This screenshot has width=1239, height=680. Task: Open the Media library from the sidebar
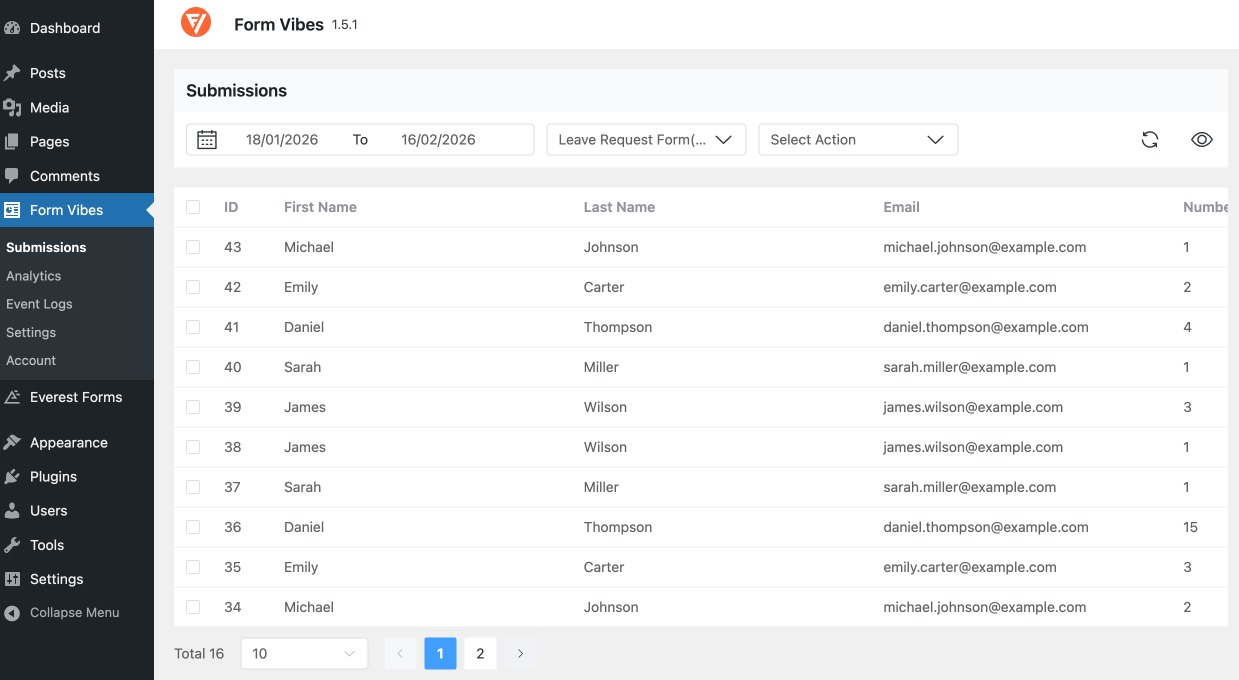50,107
